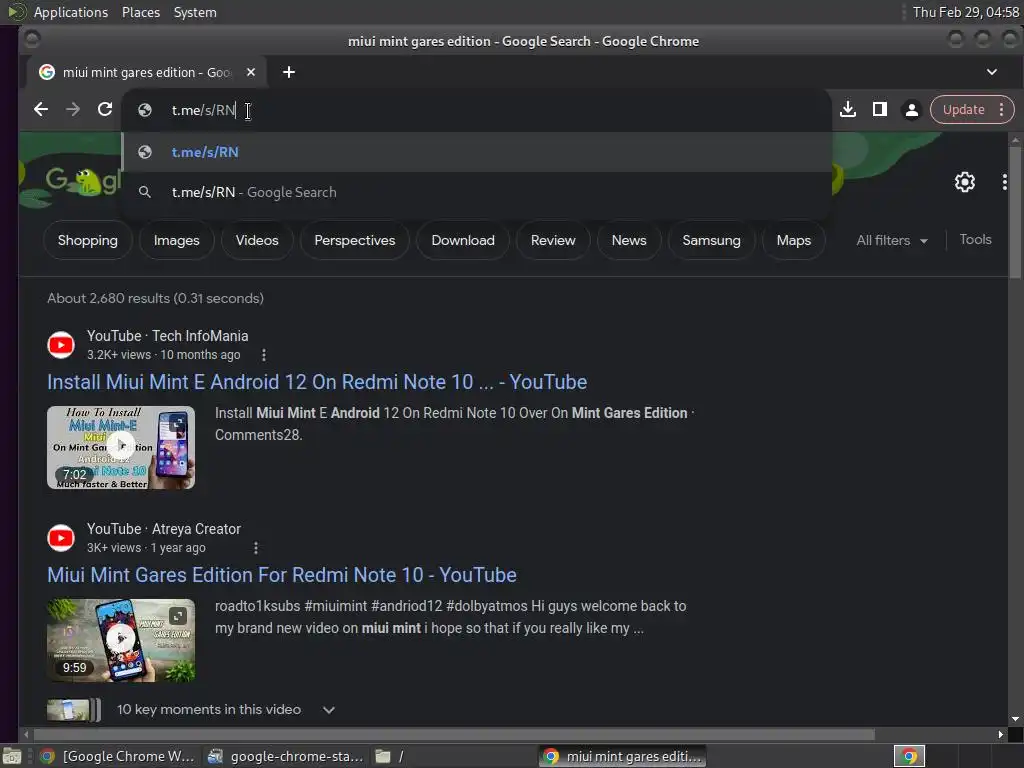The height and width of the screenshot is (768, 1024).
Task: Click the vertical scrollbar thumb
Action: point(1015,212)
